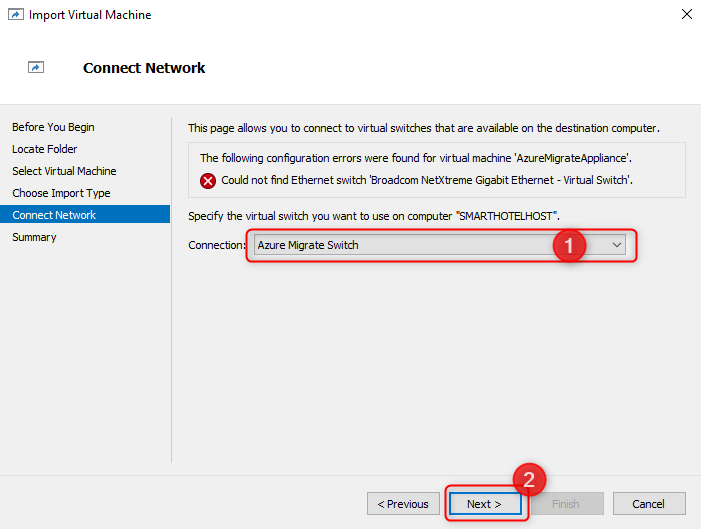The width and height of the screenshot is (701, 529).
Task: Click the Import Virtual Machine window title text
Action: coord(90,15)
